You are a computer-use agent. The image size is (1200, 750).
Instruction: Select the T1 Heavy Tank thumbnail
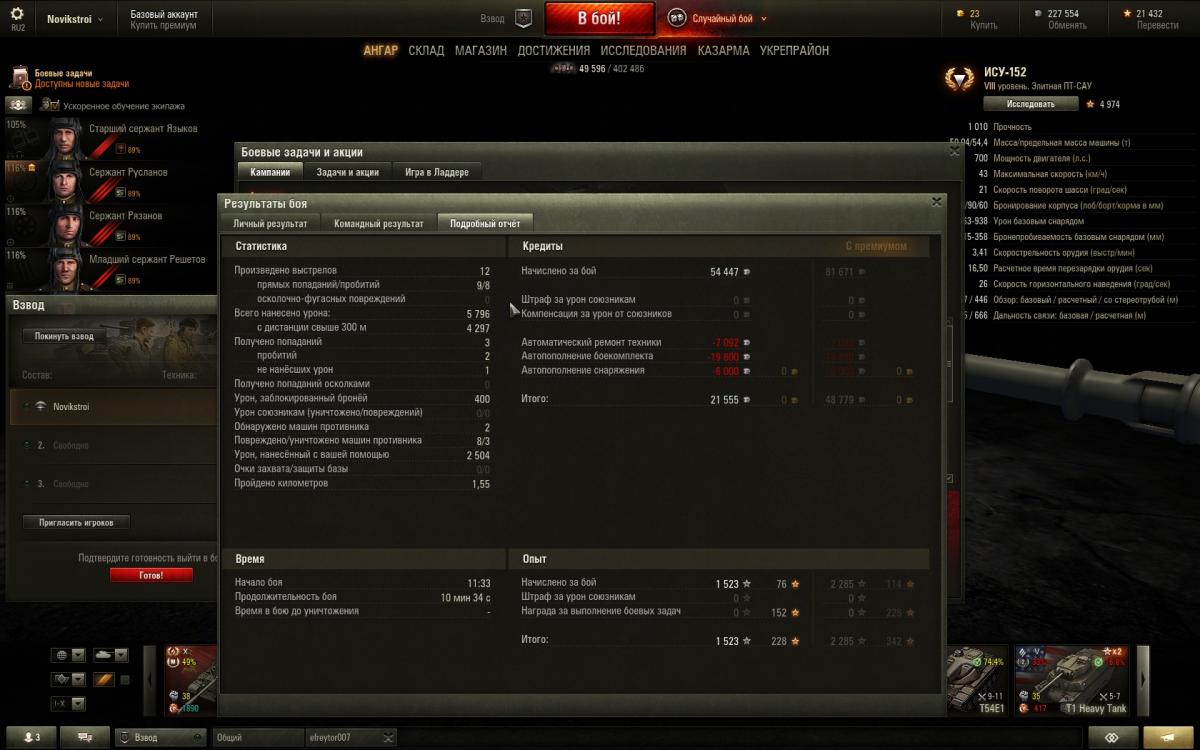tap(1073, 680)
